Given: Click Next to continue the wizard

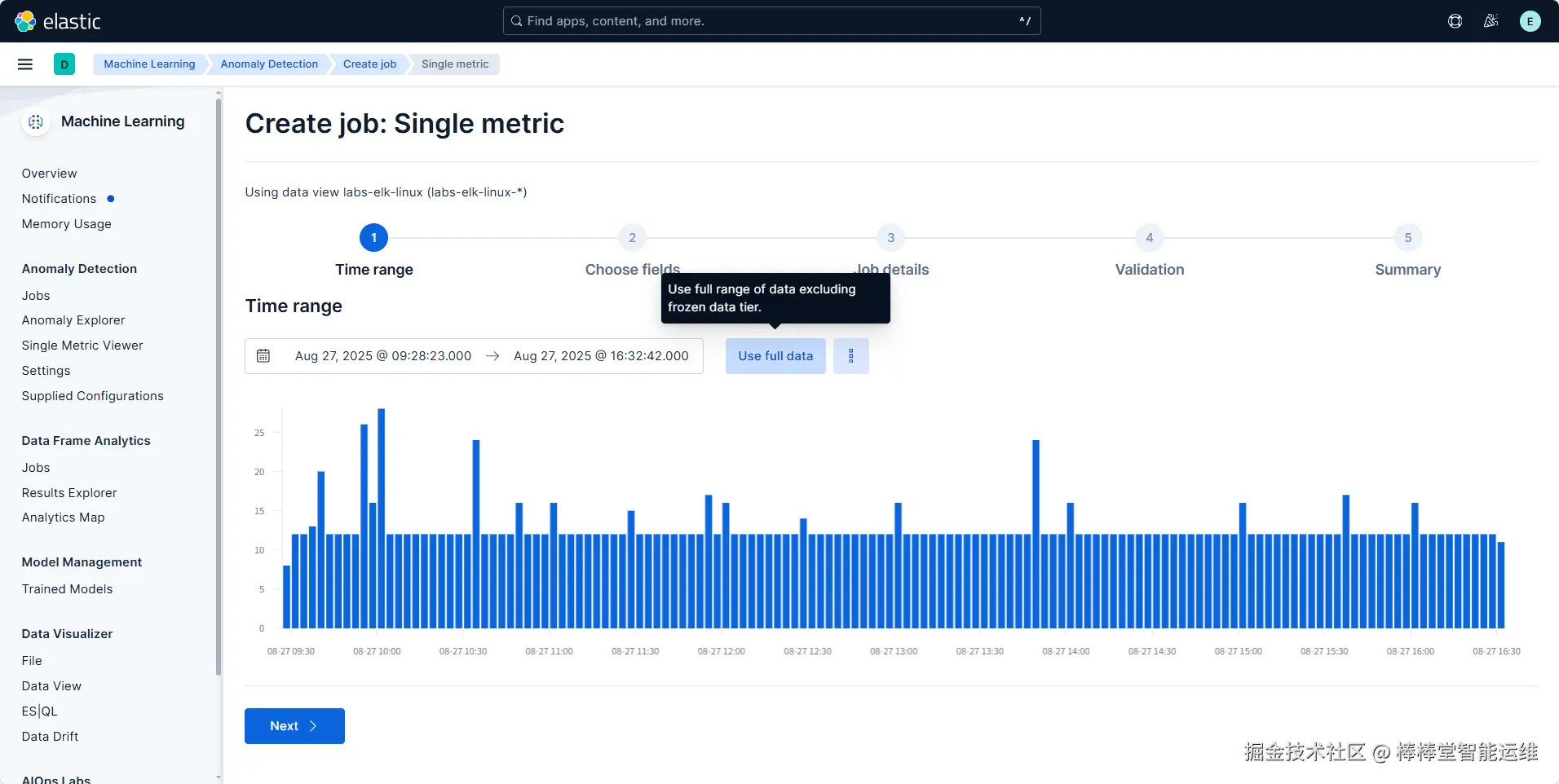Looking at the screenshot, I should 294,726.
